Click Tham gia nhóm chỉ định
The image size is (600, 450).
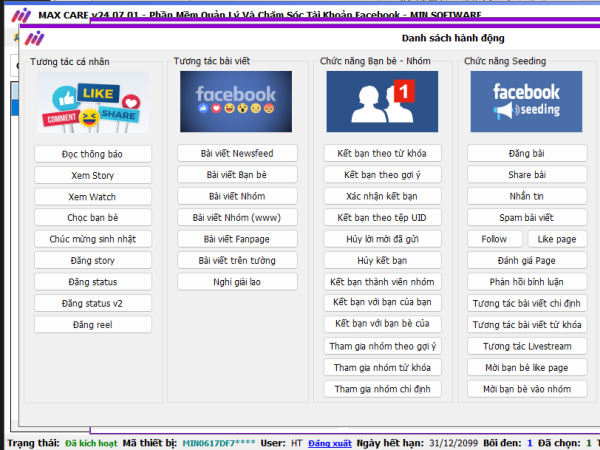pos(382,389)
